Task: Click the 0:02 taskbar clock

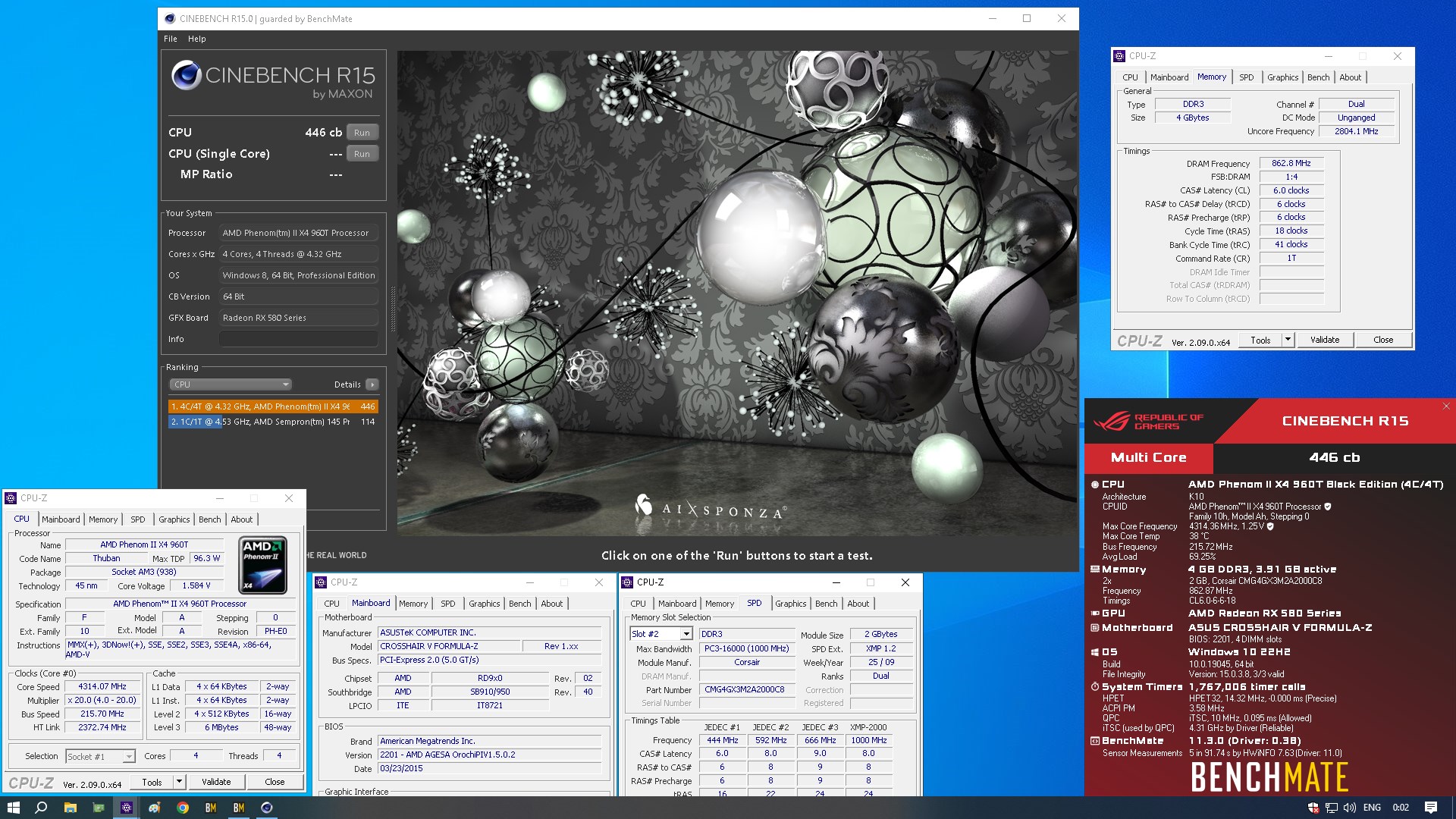Action: [x=1401, y=808]
